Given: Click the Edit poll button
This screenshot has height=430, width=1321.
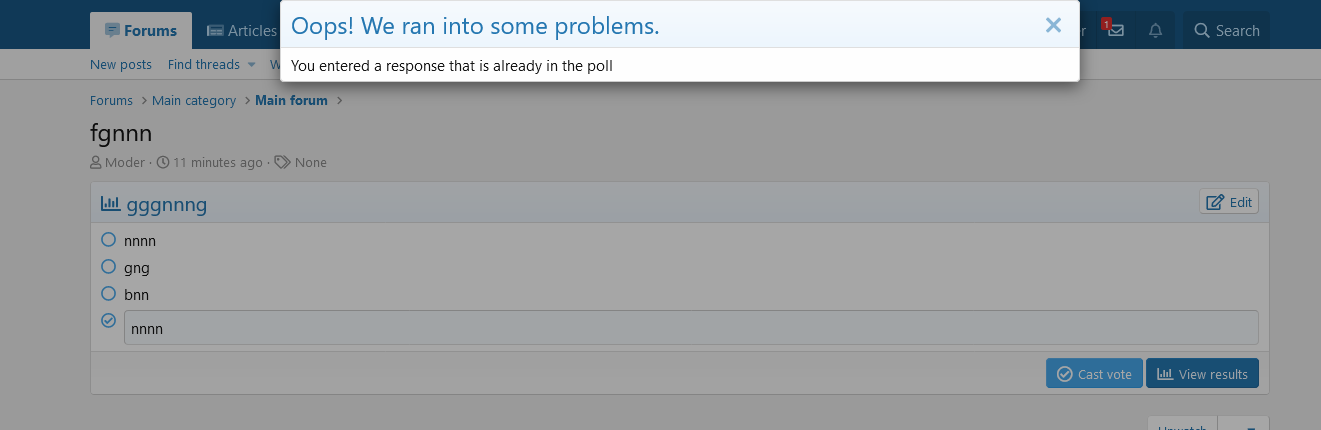Looking at the screenshot, I should [1229, 202].
